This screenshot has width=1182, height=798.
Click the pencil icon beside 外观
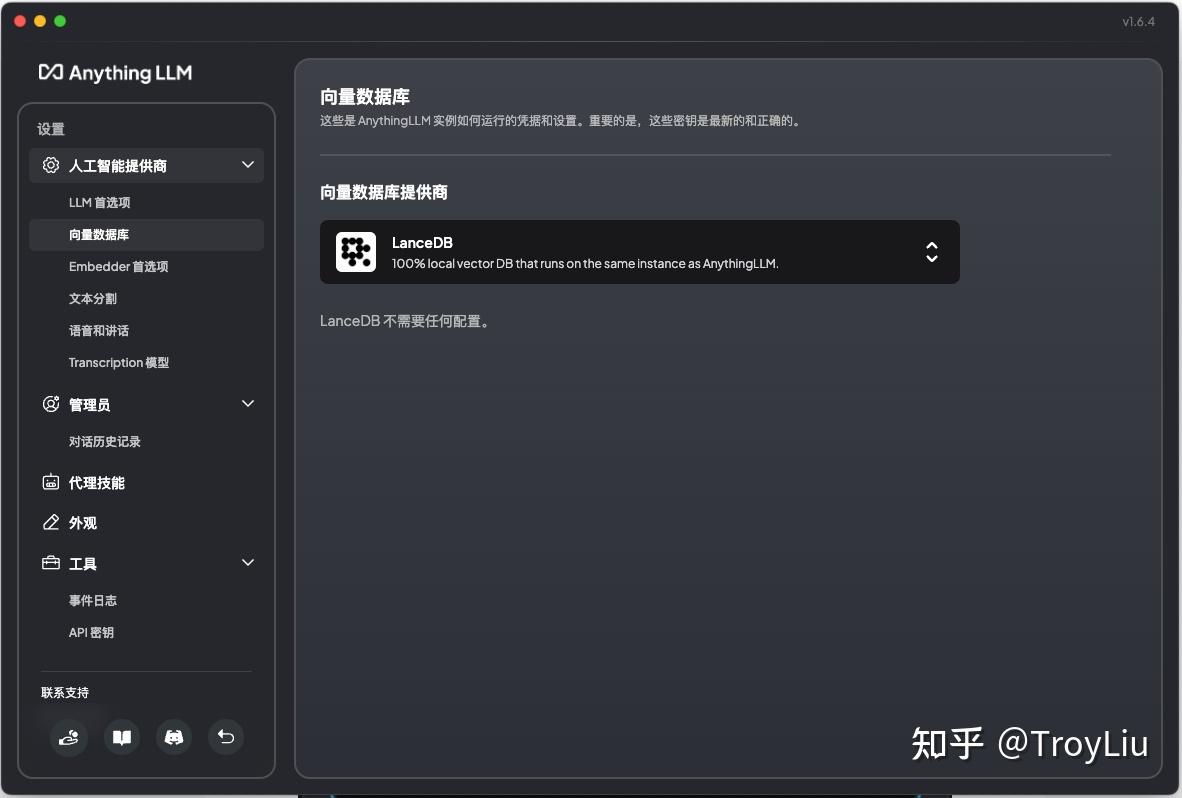(51, 522)
